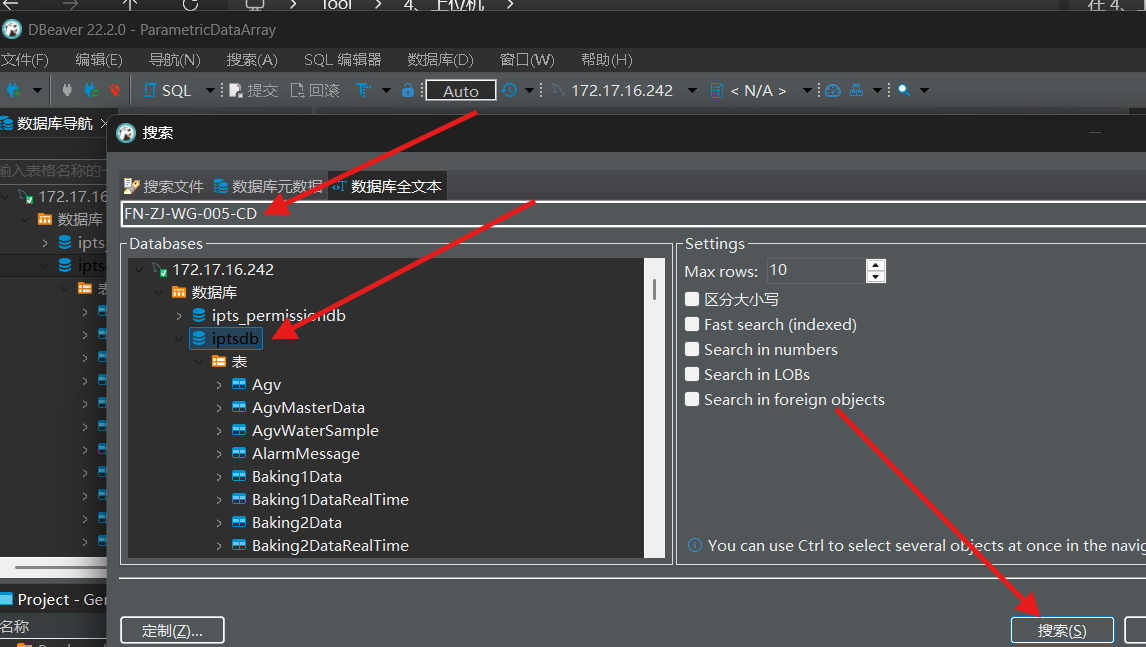The image size is (1146, 647).
Task: Collapse the iptsdb database node
Action: (179, 338)
